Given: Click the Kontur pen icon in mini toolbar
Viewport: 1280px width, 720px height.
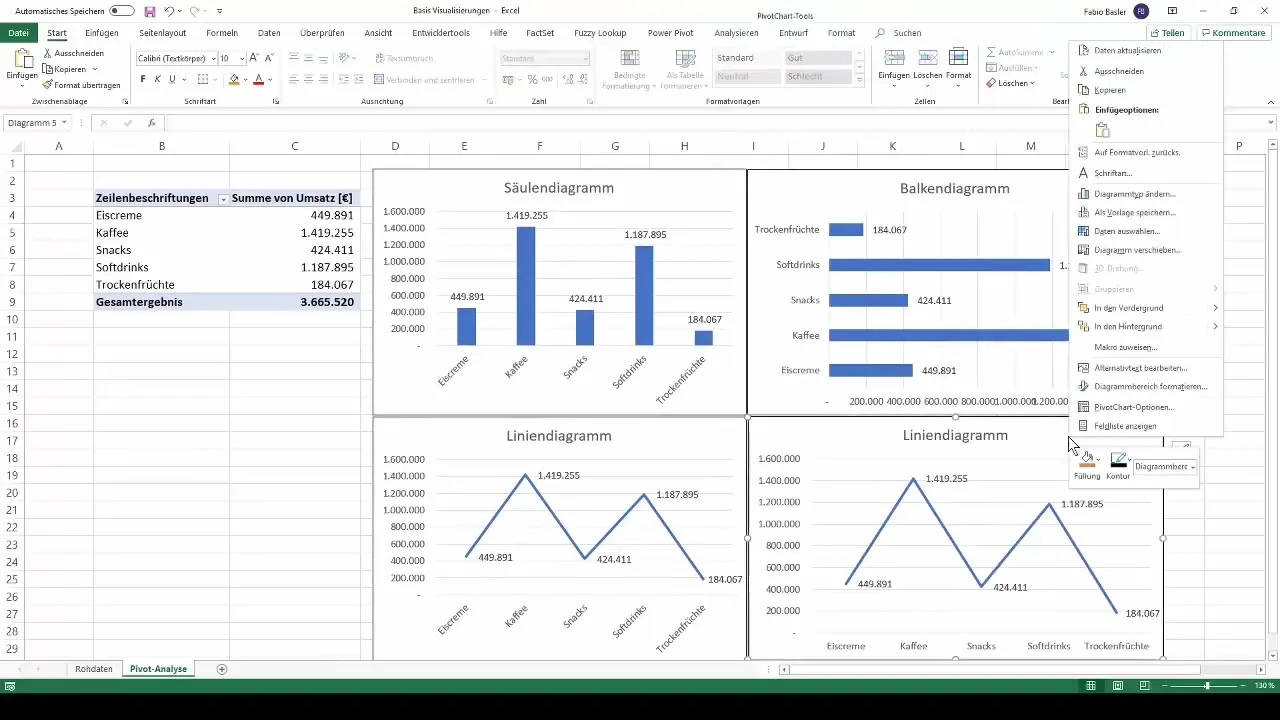Looking at the screenshot, I should tap(1118, 460).
